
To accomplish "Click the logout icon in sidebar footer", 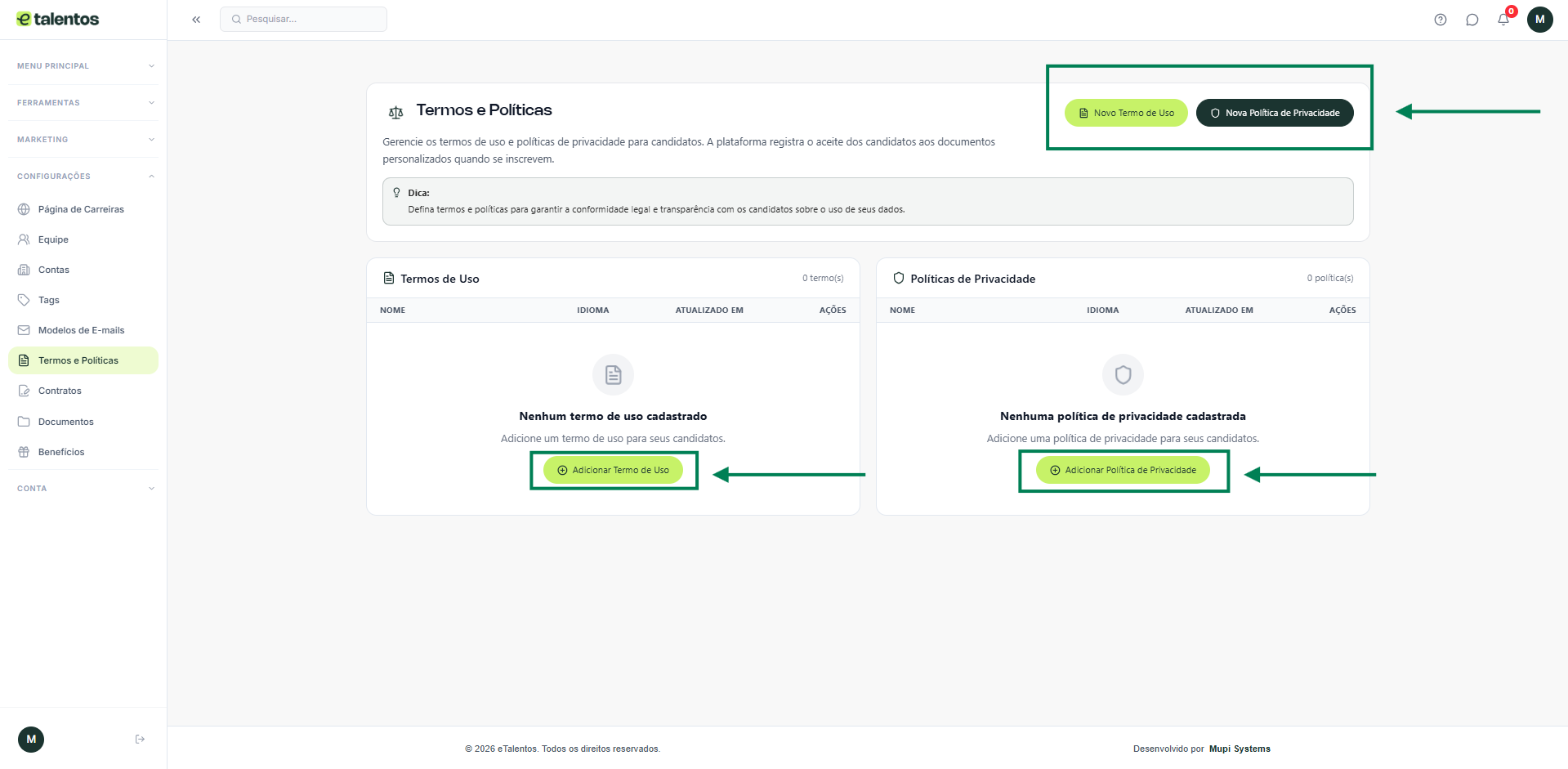I will tap(140, 740).
